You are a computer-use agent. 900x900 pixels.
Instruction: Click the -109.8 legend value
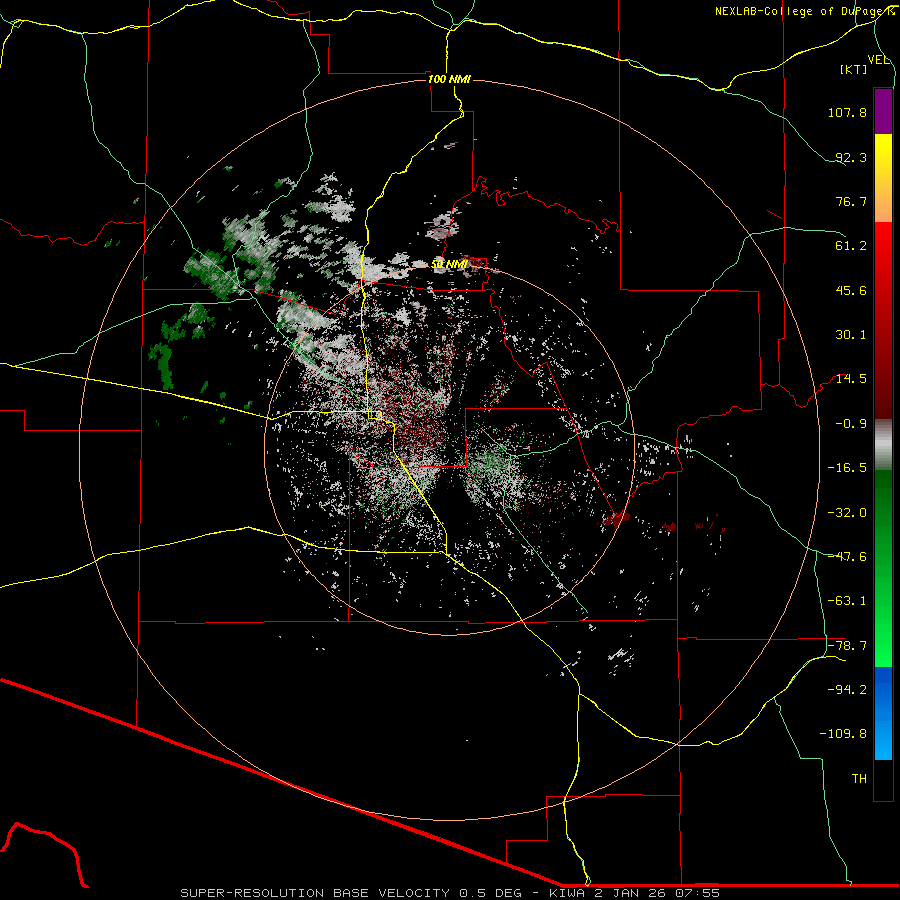[843, 734]
